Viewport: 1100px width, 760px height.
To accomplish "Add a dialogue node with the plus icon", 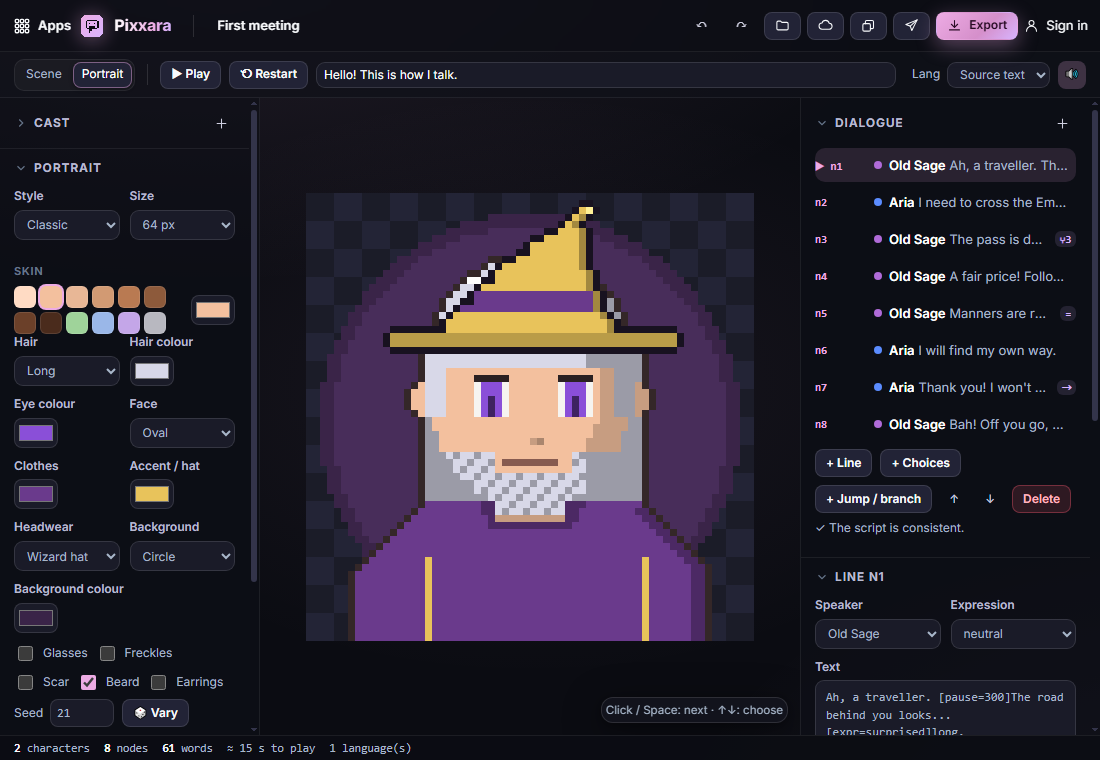I will tap(1062, 124).
